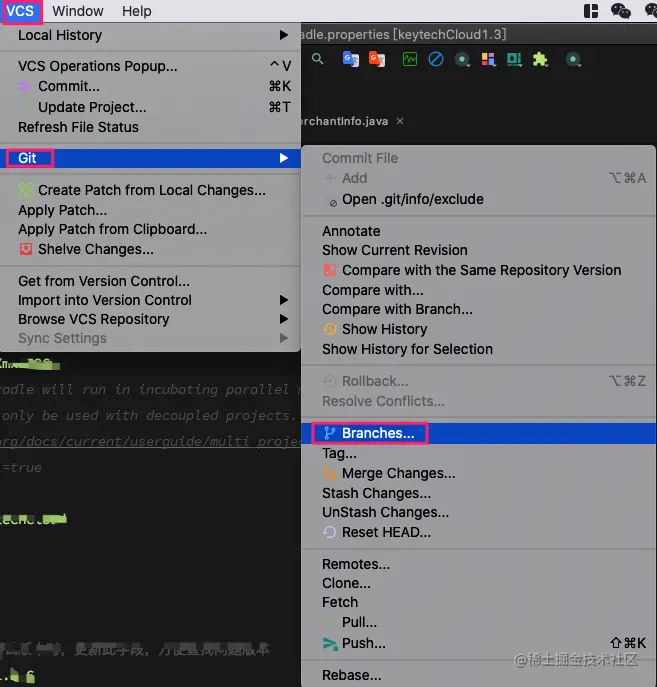Click the Commit arrow icon

pyautogui.click(x=25, y=86)
